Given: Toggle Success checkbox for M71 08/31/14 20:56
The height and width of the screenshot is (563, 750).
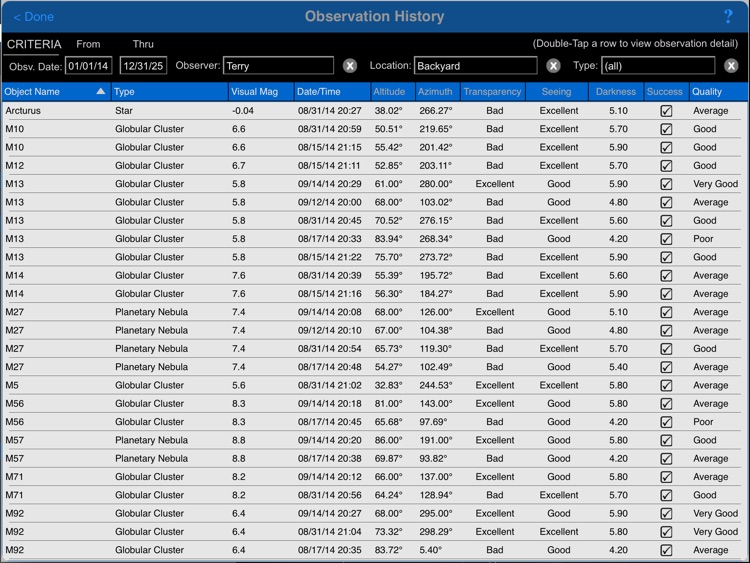Looking at the screenshot, I should coord(666,496).
